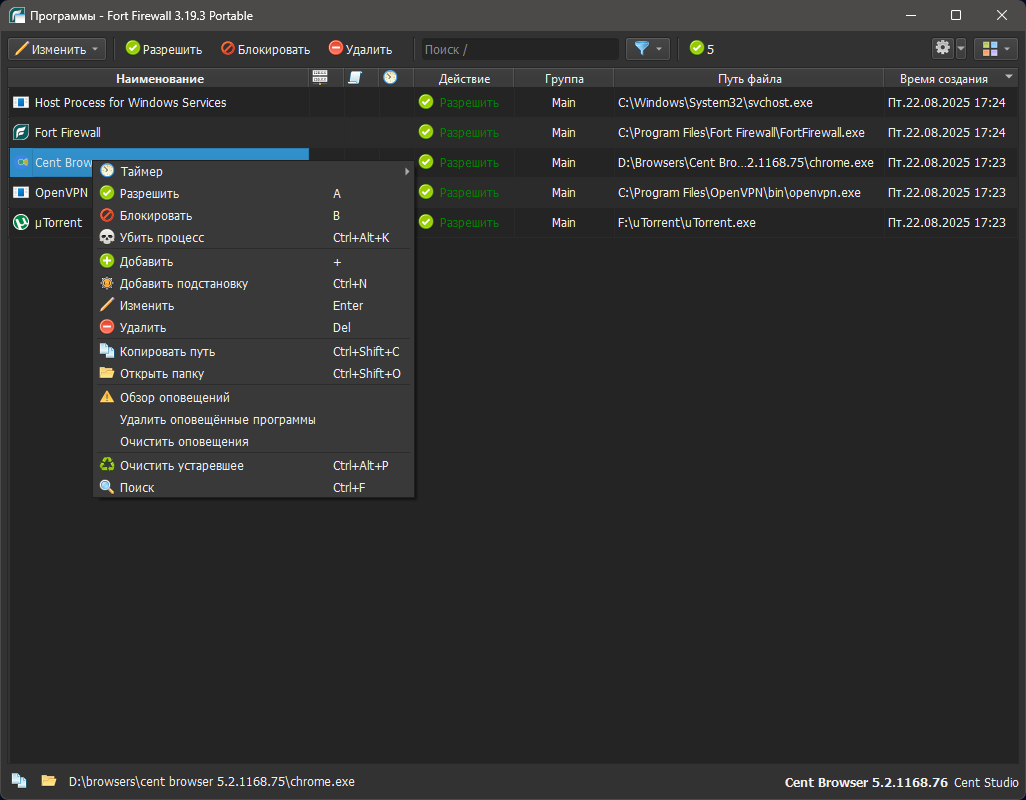Click copy path icon in status bar

[19, 781]
